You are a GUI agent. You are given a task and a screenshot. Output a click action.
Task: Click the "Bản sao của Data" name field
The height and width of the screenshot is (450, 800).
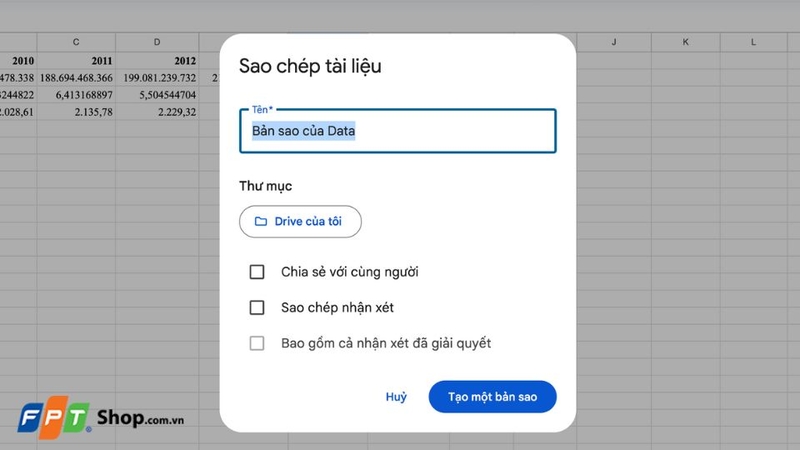pos(397,131)
